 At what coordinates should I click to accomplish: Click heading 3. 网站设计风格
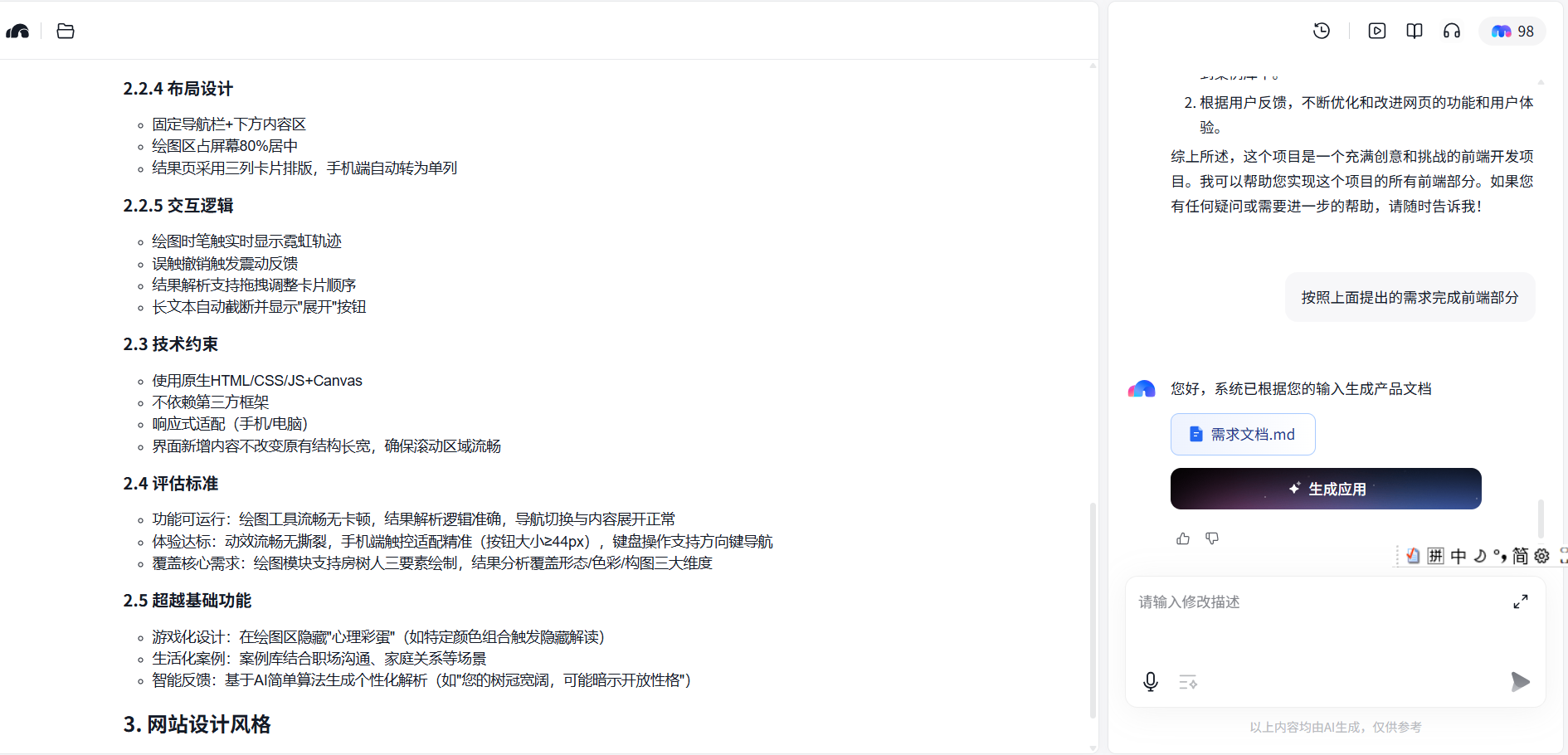pos(197,724)
